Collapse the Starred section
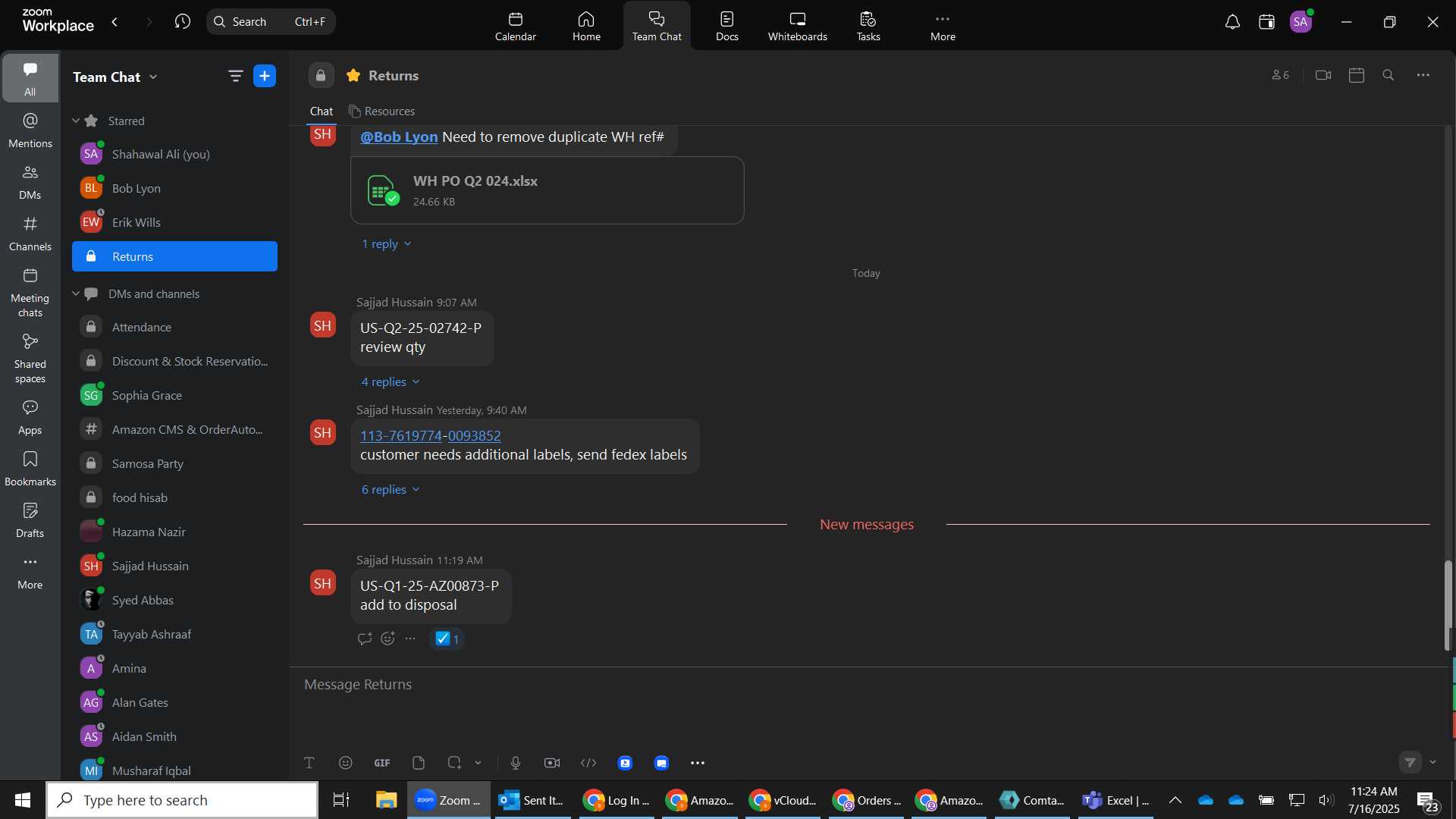The height and width of the screenshot is (819, 1456). coord(76,121)
